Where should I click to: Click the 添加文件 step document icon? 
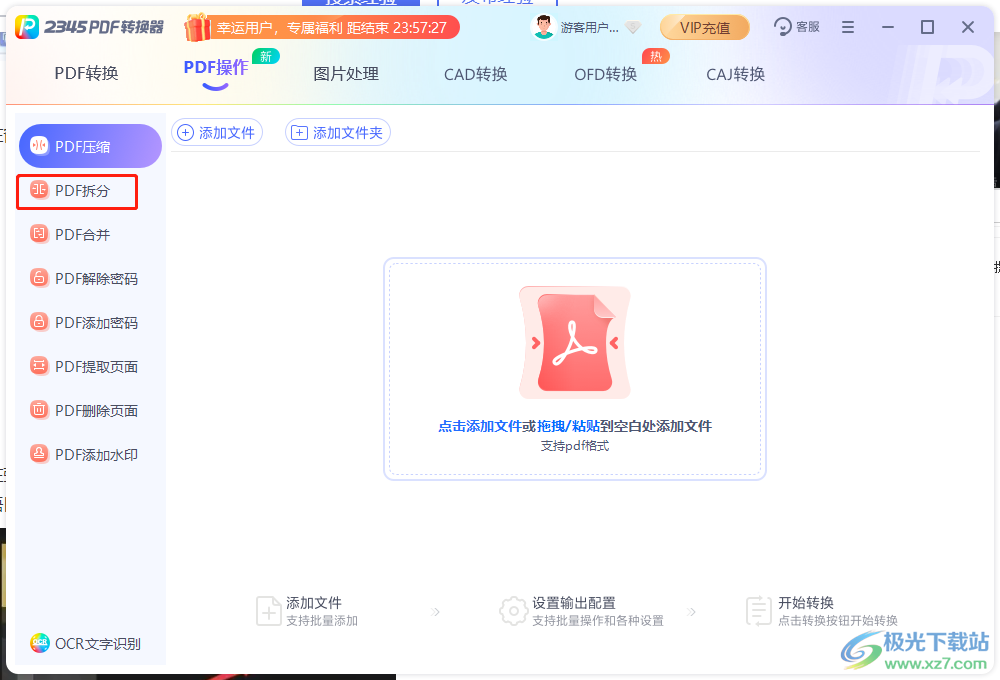tap(268, 611)
